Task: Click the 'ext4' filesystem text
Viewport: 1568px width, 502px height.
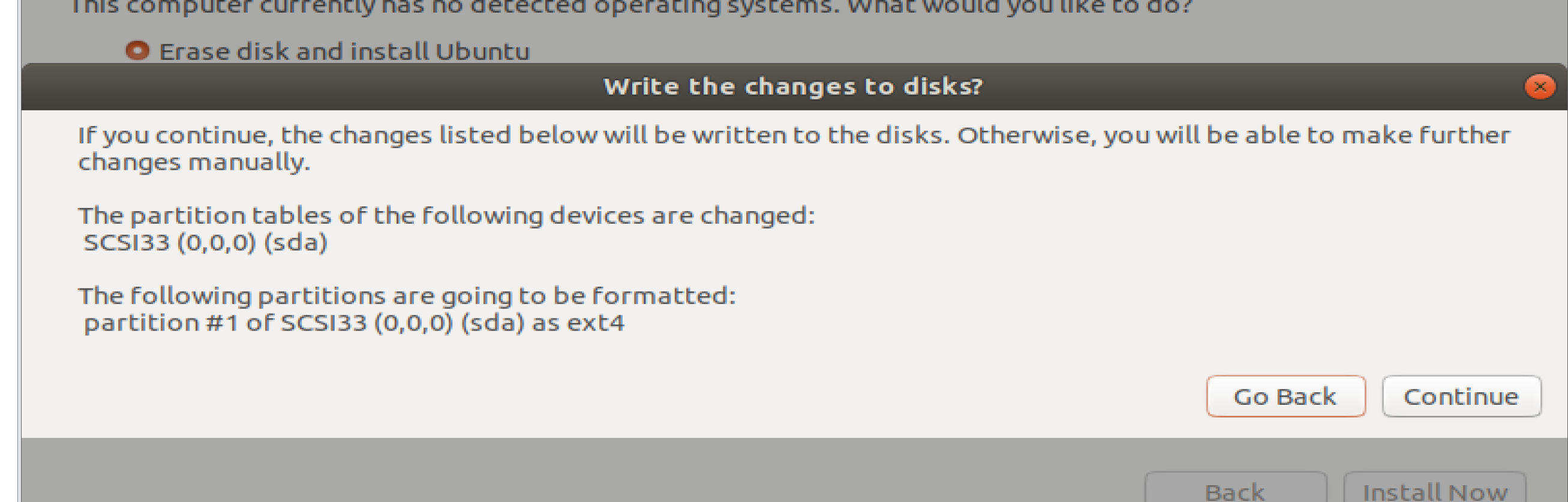Action: (595, 323)
